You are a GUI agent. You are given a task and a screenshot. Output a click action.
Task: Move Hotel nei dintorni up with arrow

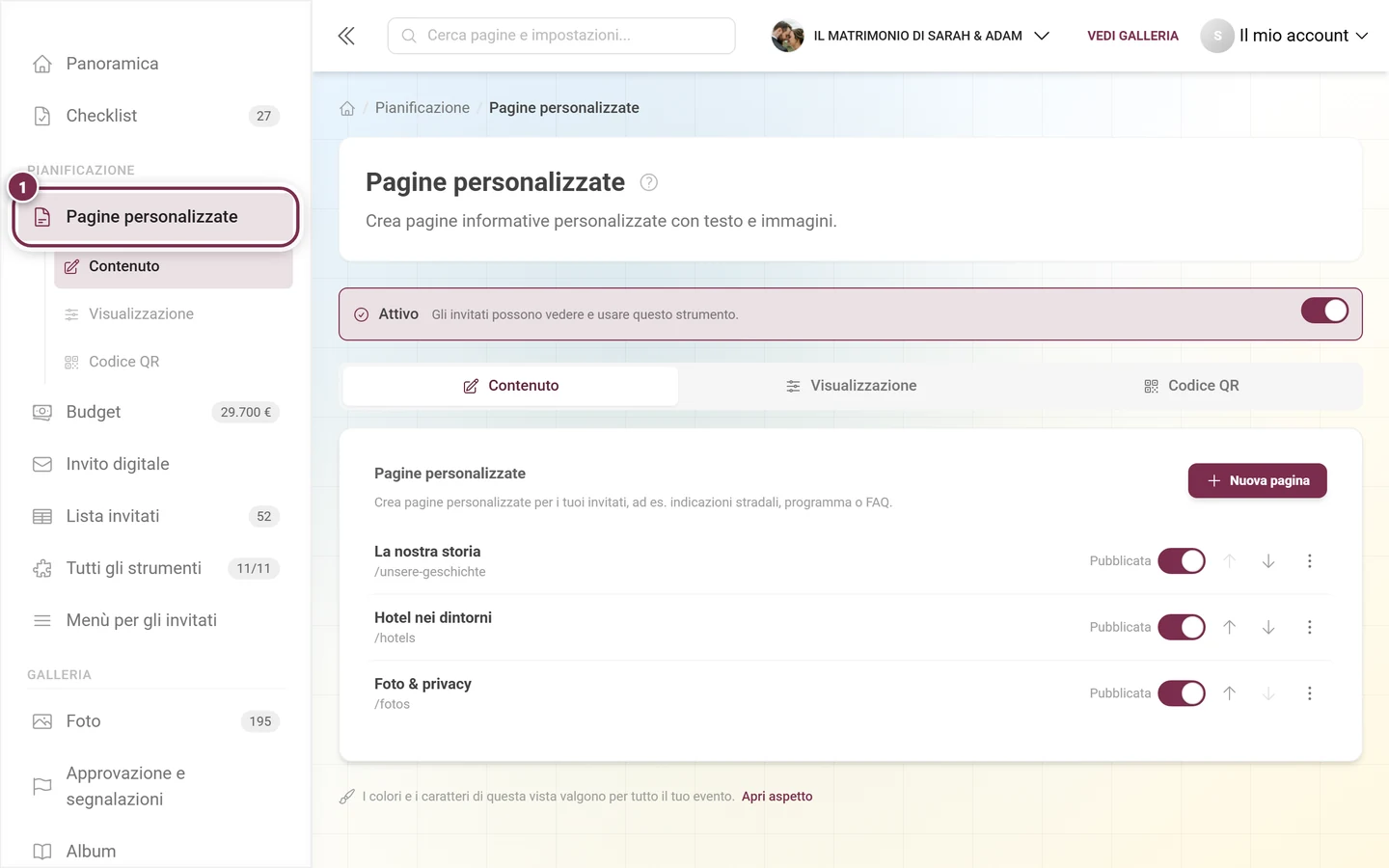pyautogui.click(x=1230, y=627)
